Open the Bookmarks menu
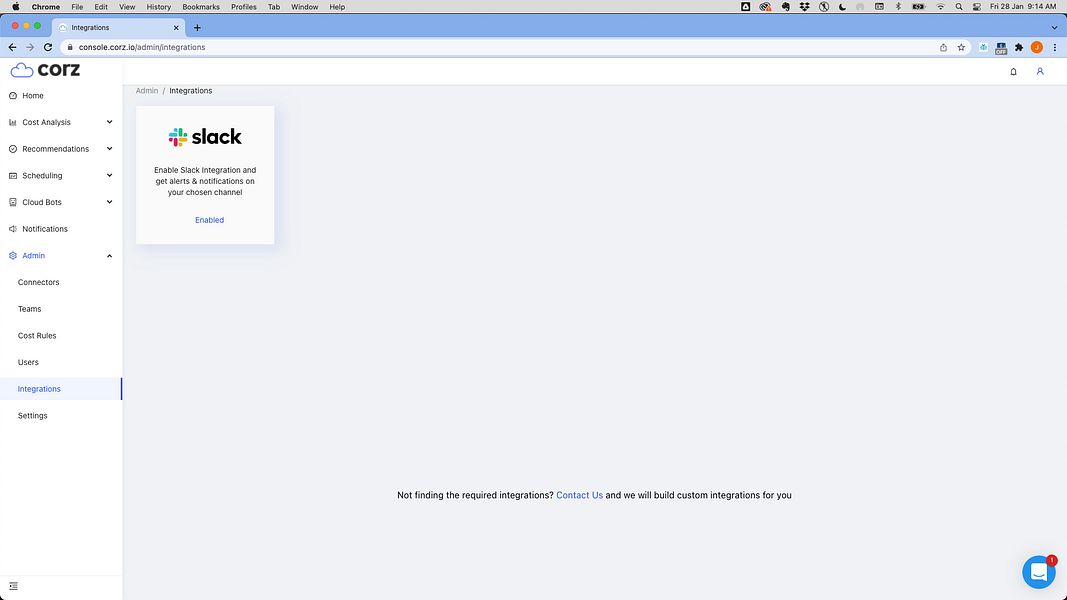The image size is (1067, 600). point(201,7)
